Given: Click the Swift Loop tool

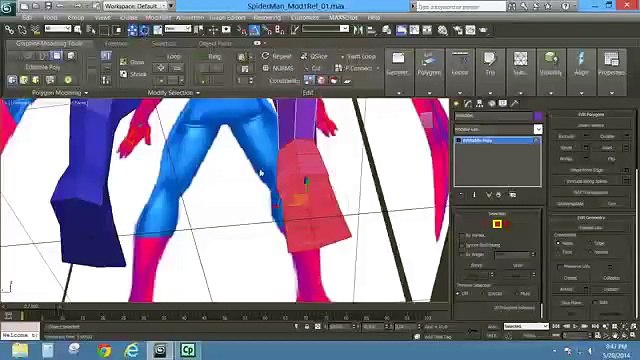Looking at the screenshot, I should (x=358, y=56).
